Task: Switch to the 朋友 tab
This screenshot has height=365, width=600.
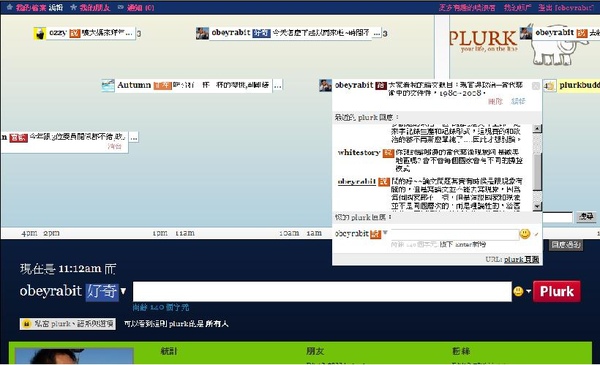Action: pos(315,351)
